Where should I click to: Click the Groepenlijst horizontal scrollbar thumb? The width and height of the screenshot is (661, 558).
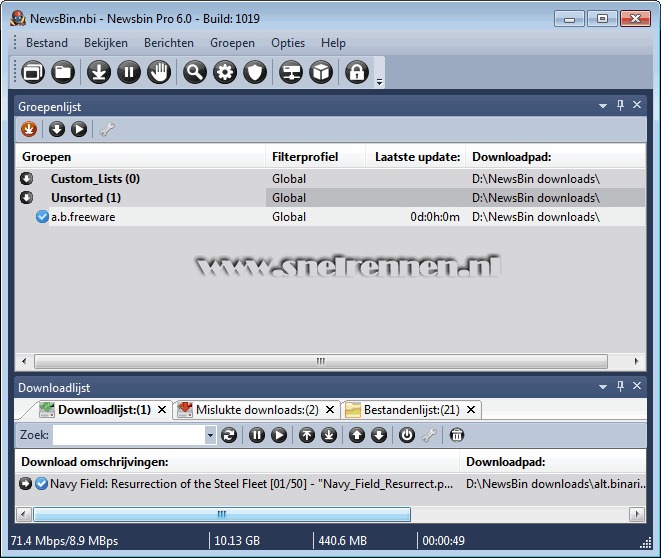(321, 361)
